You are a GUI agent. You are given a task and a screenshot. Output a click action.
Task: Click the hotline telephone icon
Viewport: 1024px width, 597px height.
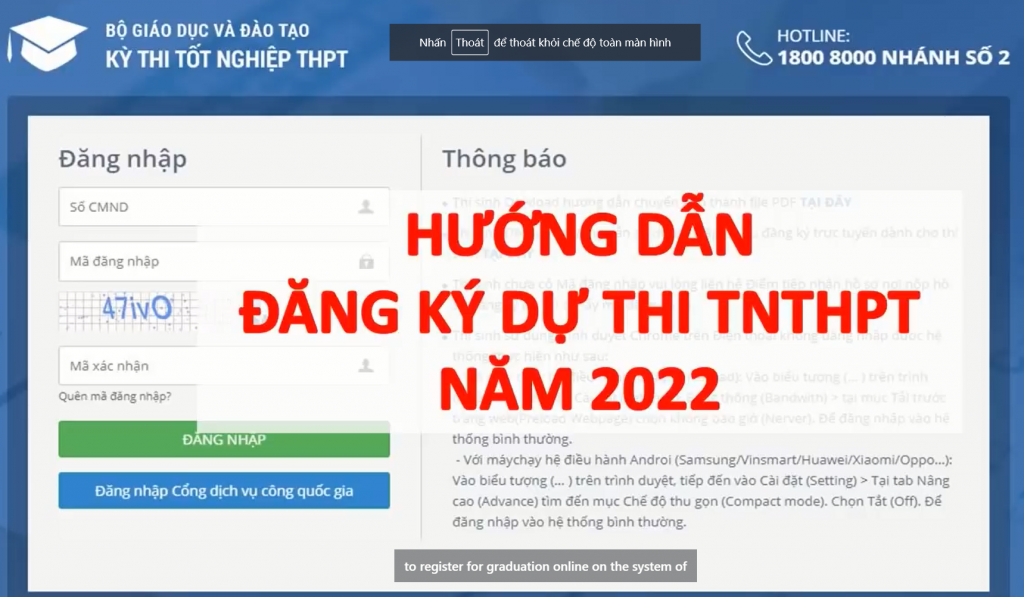pos(749,45)
